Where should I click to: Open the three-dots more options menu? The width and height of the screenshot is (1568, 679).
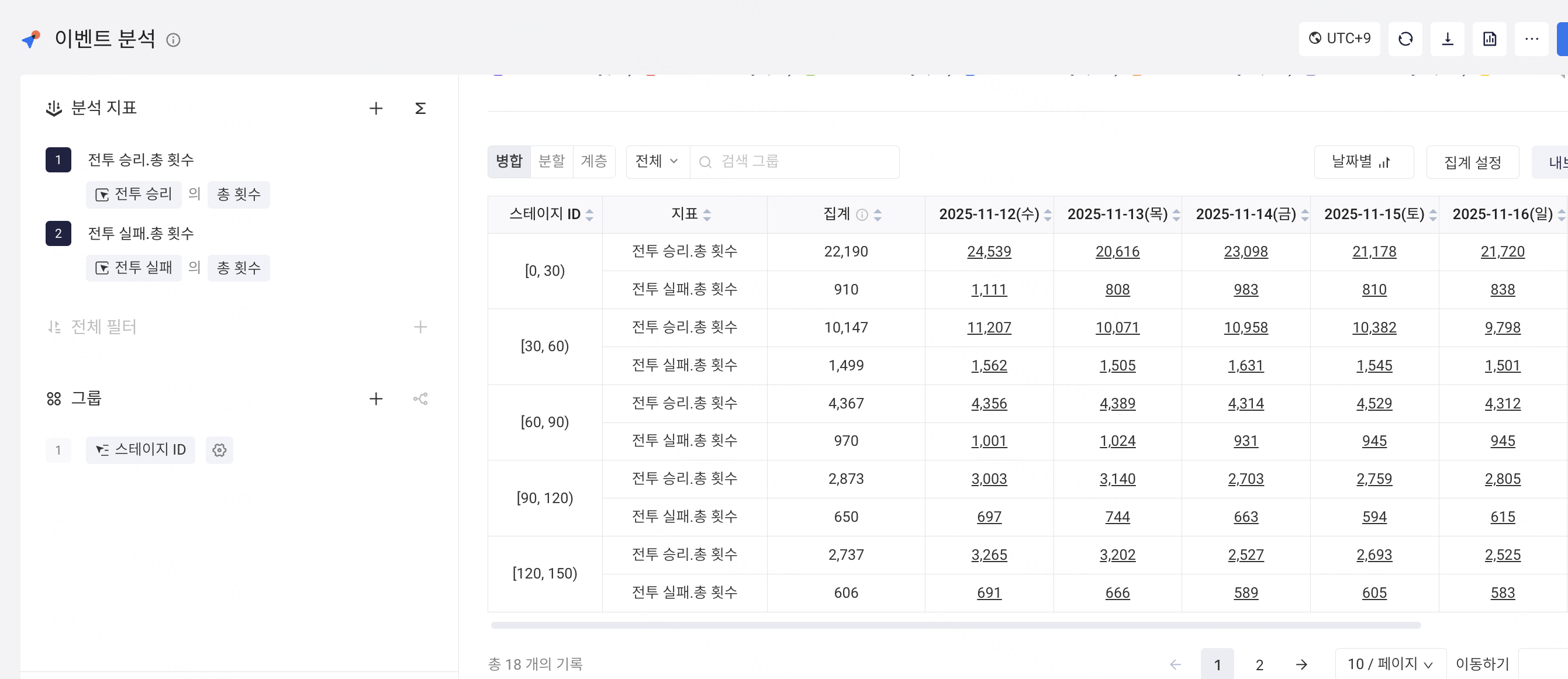[1531, 39]
